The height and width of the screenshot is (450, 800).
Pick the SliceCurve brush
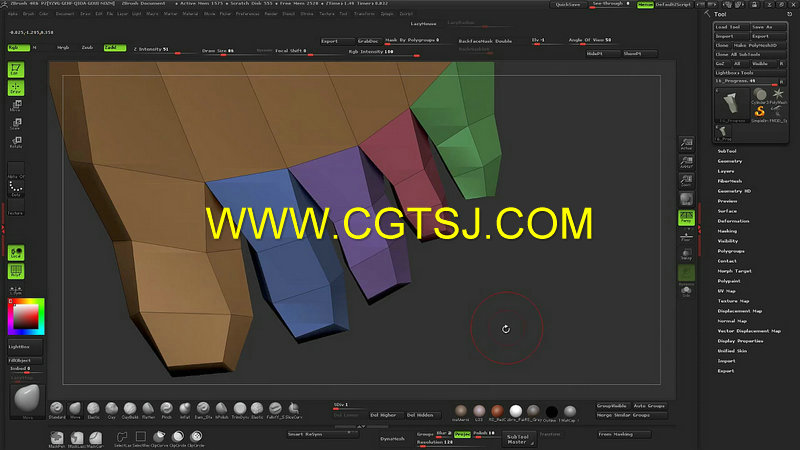click(294, 410)
